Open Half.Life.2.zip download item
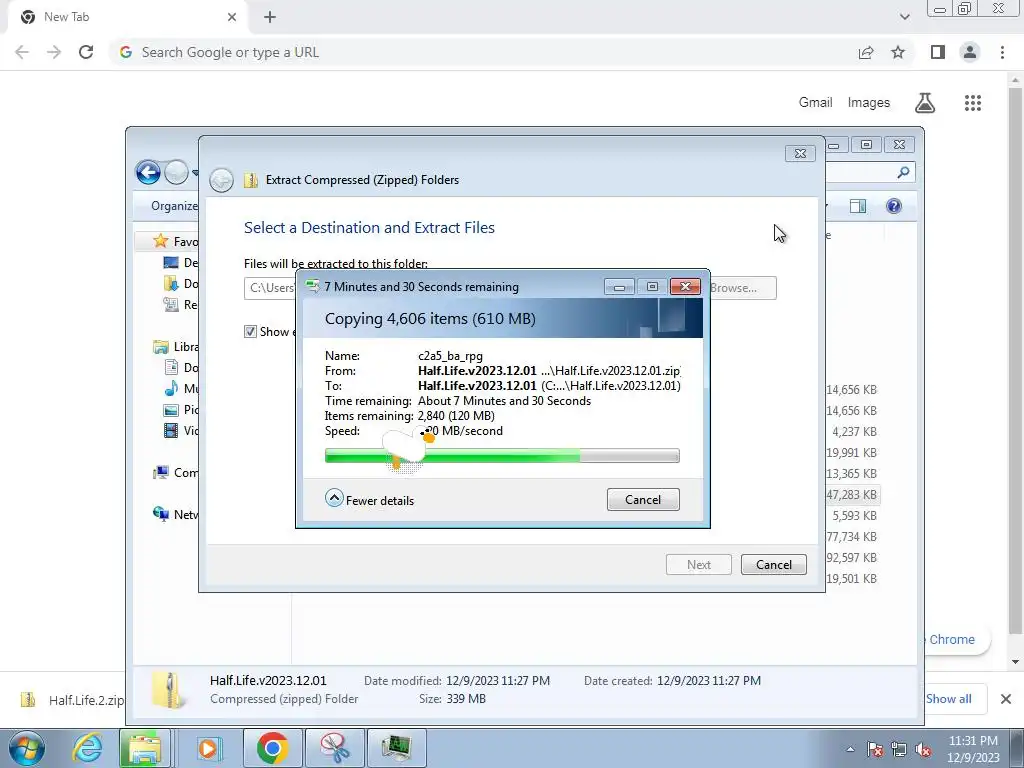 point(72,700)
